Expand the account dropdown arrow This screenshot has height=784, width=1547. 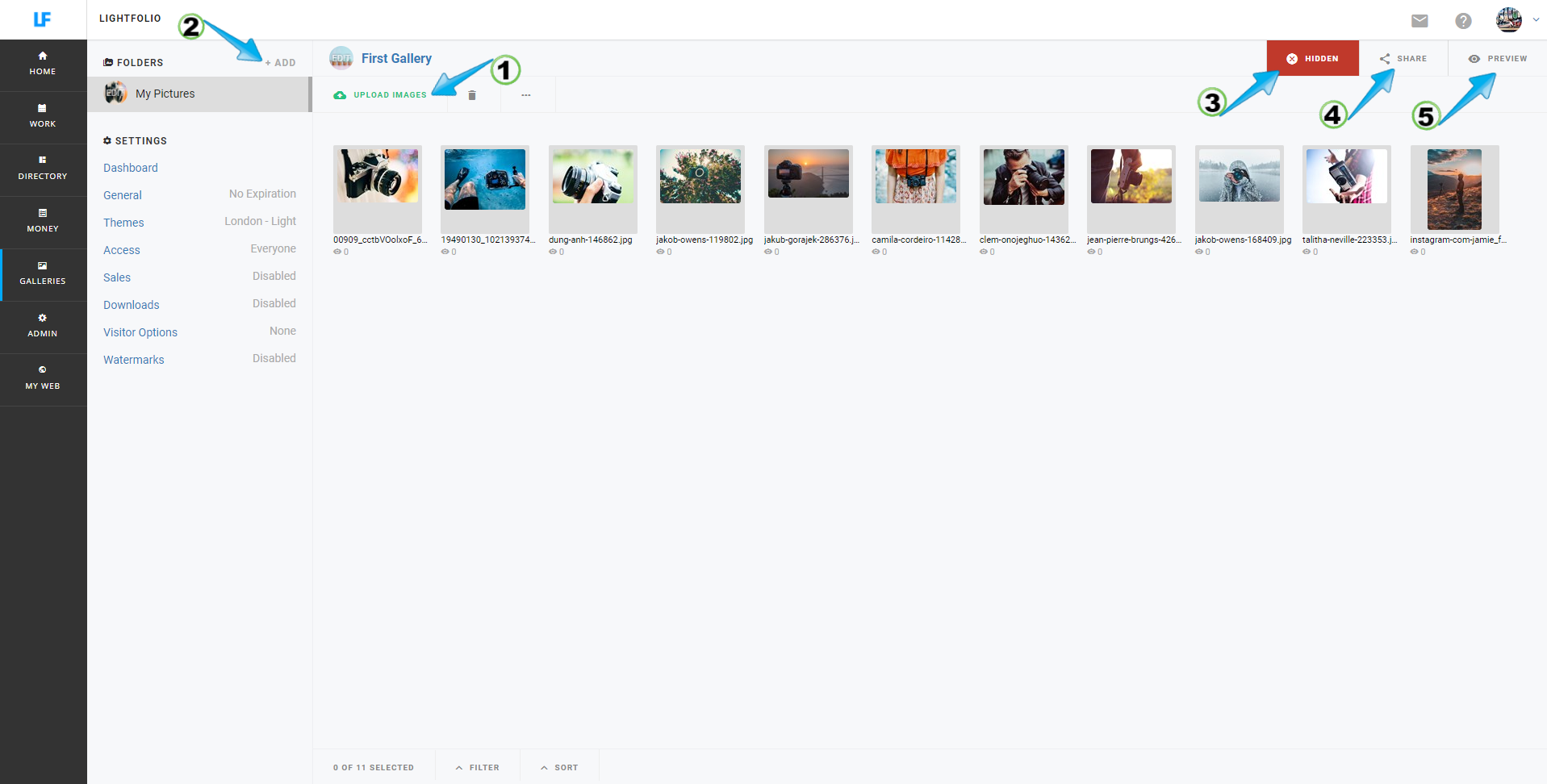coord(1535,20)
